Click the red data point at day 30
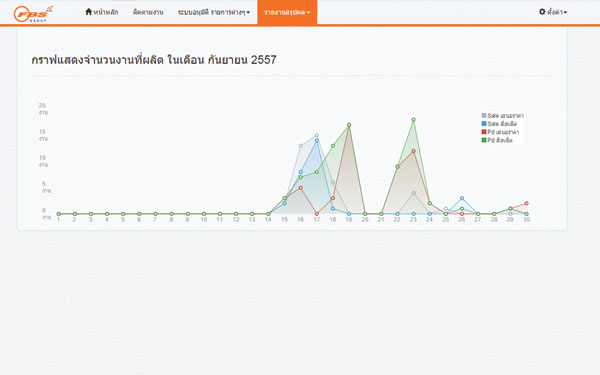This screenshot has height=375, width=600. 527,203
